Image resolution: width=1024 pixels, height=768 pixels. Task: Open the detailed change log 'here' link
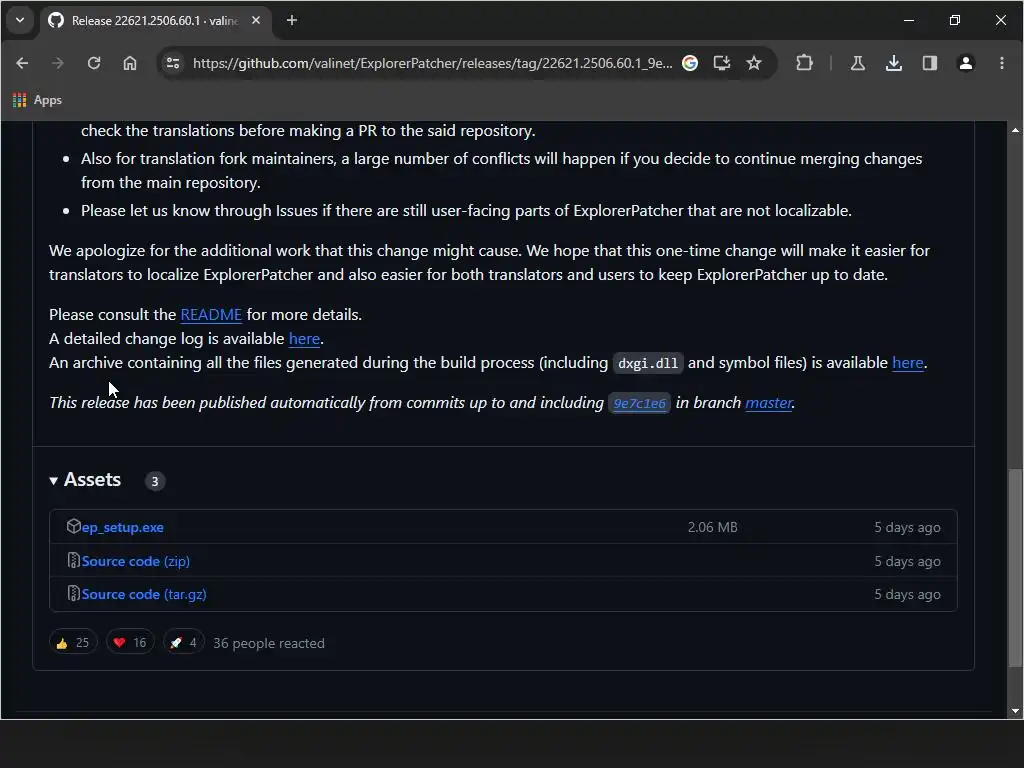point(304,339)
